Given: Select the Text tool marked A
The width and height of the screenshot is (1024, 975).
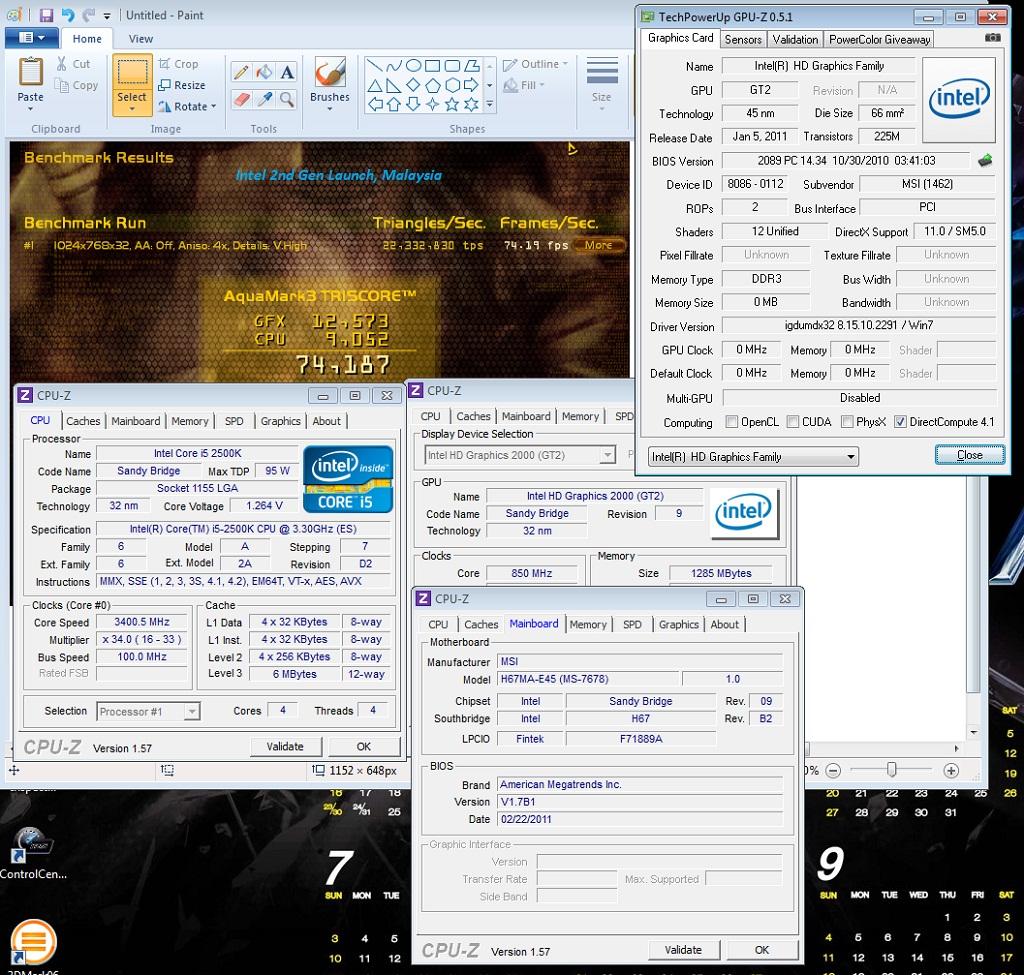Looking at the screenshot, I should 287,72.
